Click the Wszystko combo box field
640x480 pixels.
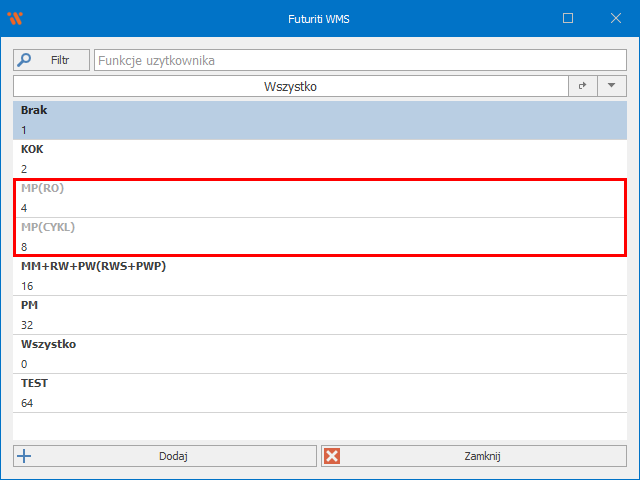(x=290, y=87)
